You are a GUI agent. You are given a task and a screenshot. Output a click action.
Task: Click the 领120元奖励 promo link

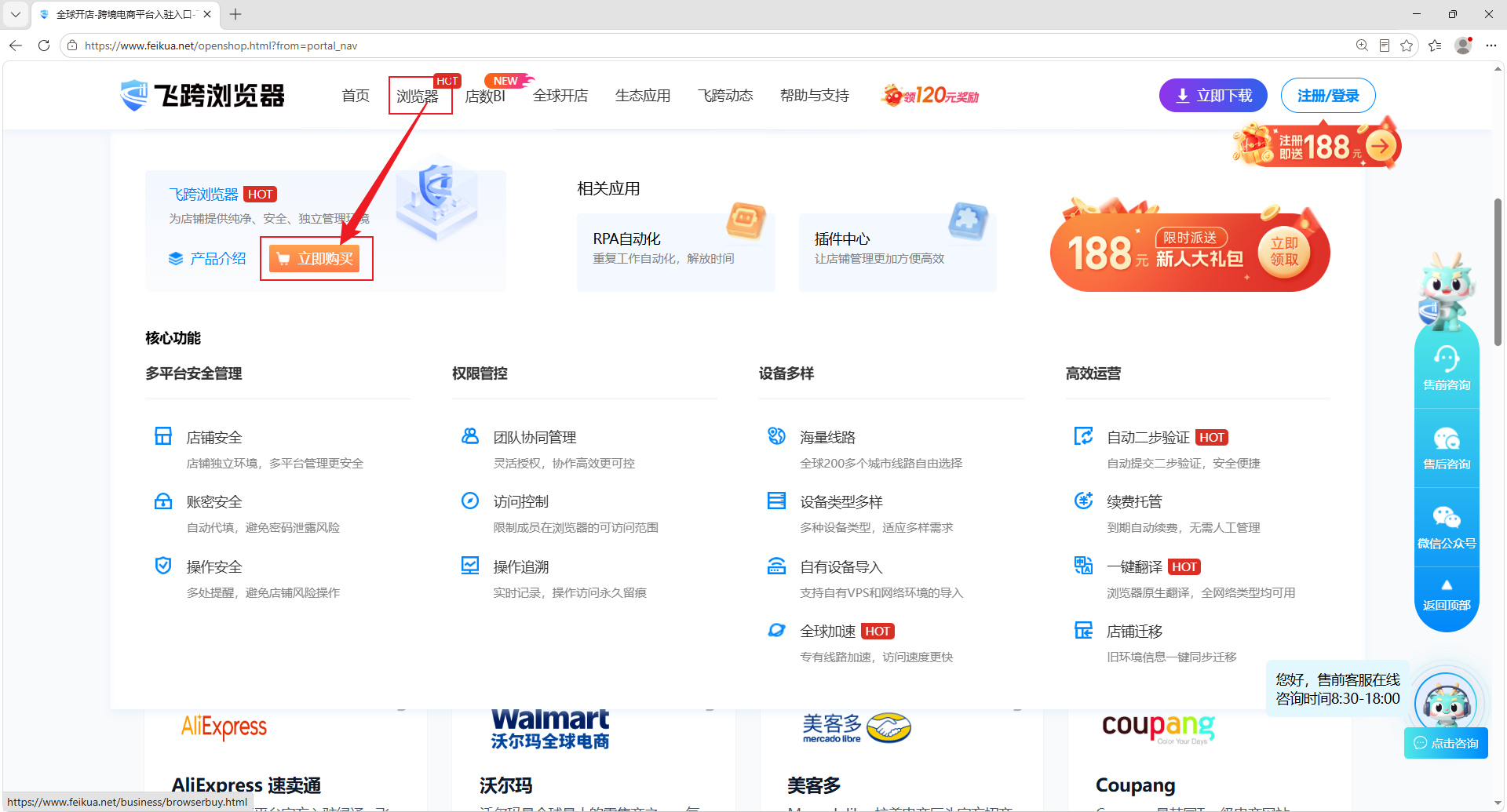pyautogui.click(x=931, y=96)
